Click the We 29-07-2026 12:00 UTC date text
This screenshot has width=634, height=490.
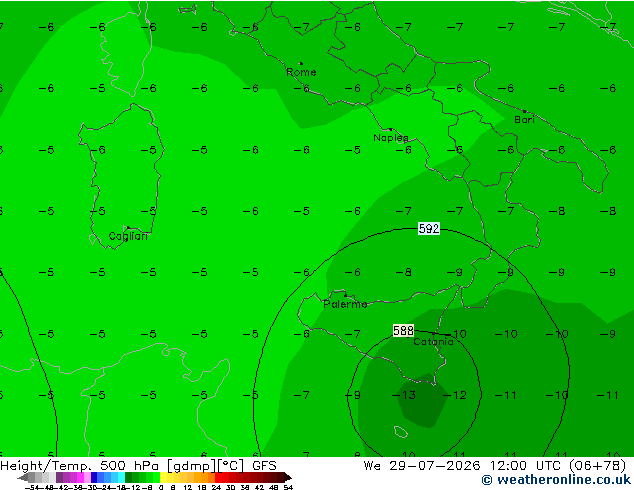point(464,466)
